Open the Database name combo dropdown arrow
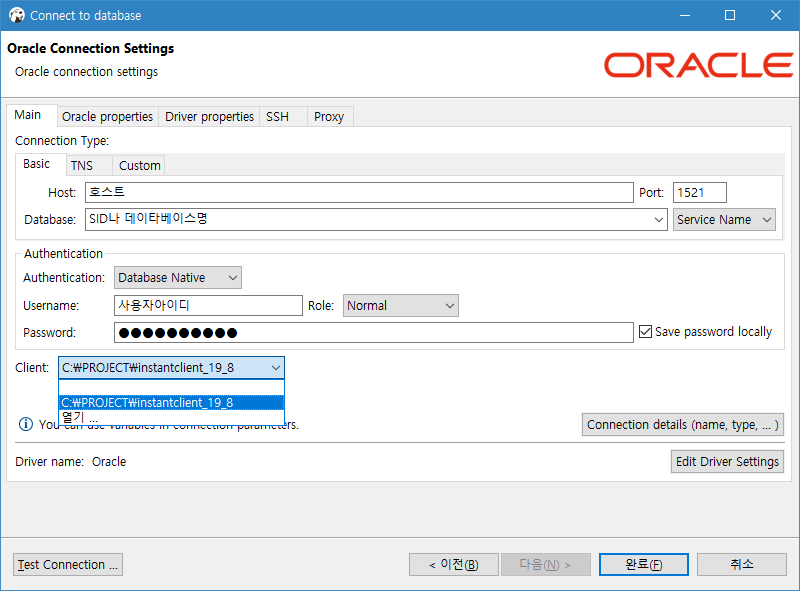 pos(659,219)
